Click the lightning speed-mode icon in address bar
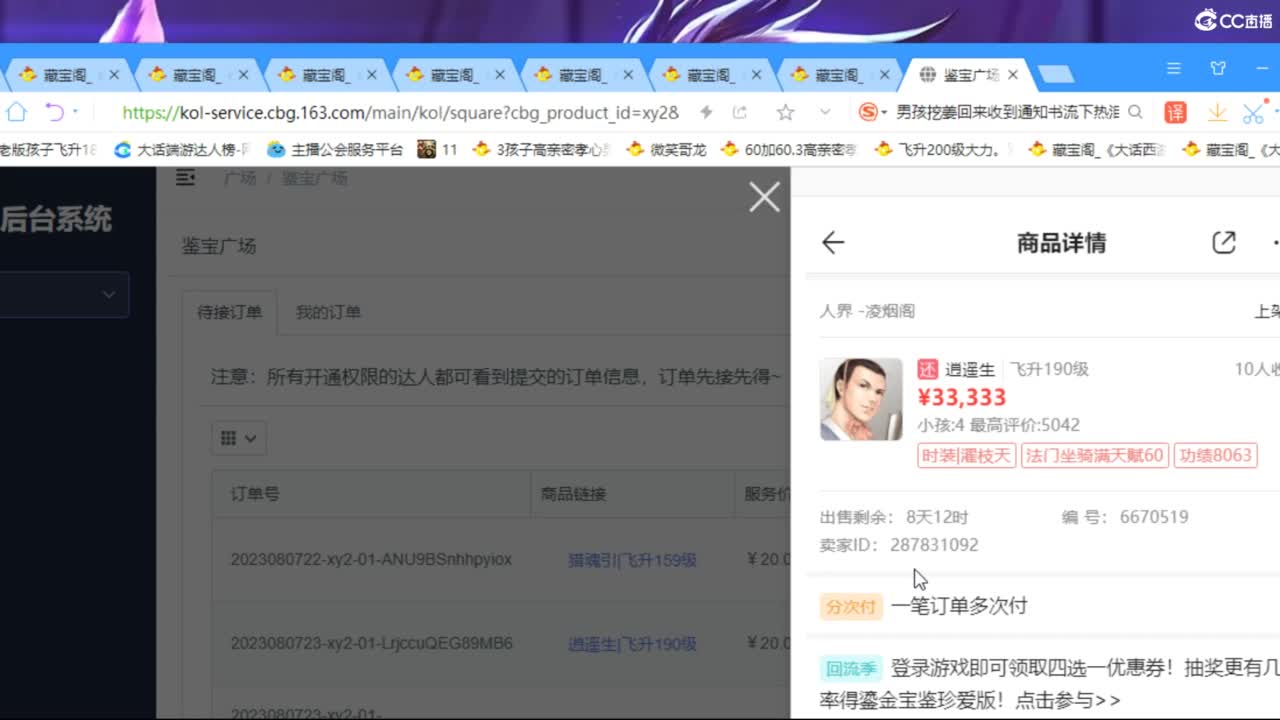This screenshot has width=1280, height=720. click(x=706, y=112)
